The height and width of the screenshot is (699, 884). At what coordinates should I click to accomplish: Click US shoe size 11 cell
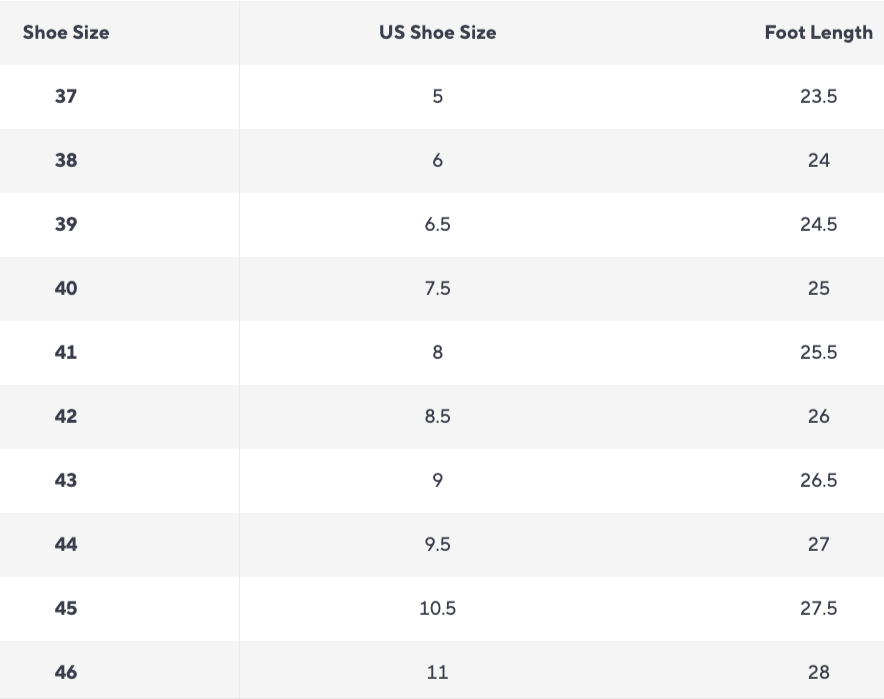(x=437, y=673)
